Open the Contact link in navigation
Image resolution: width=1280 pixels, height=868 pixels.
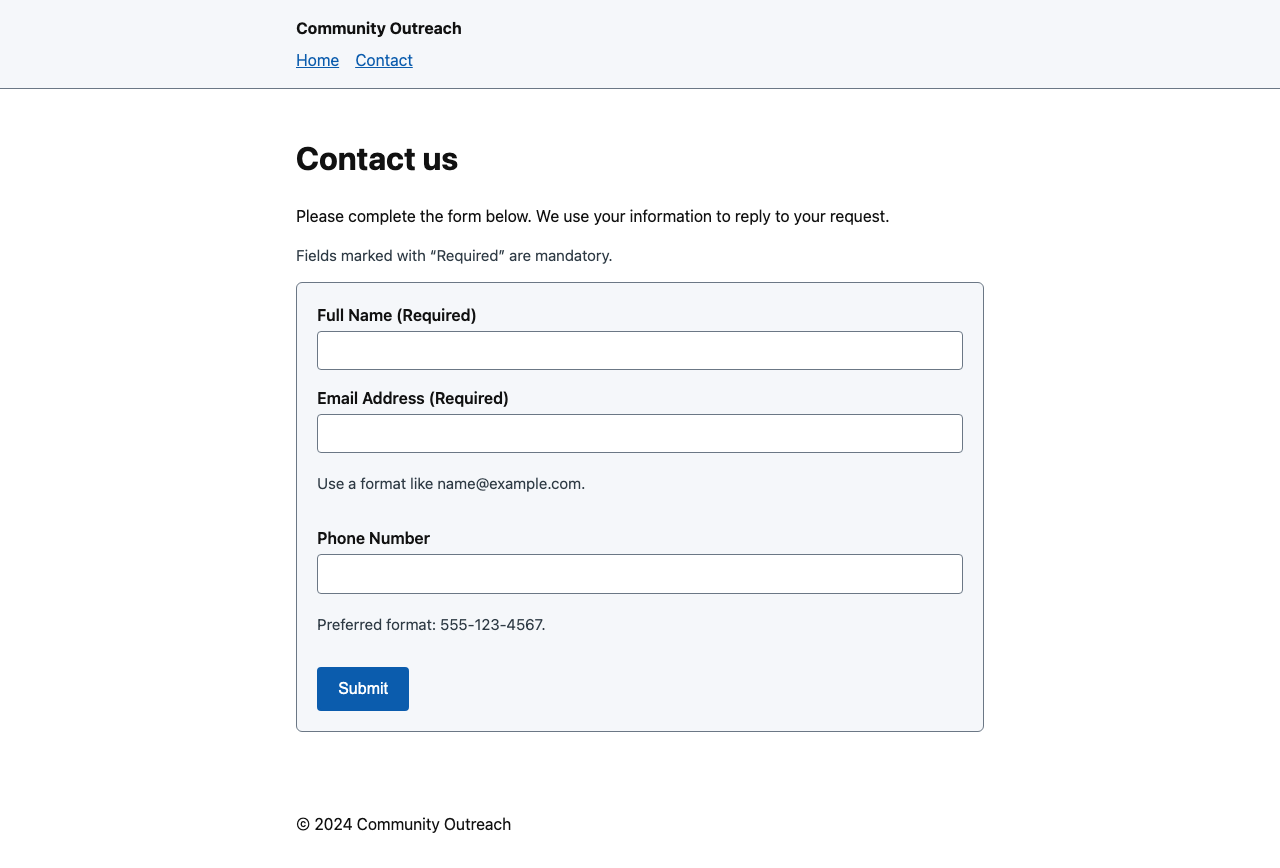click(383, 60)
